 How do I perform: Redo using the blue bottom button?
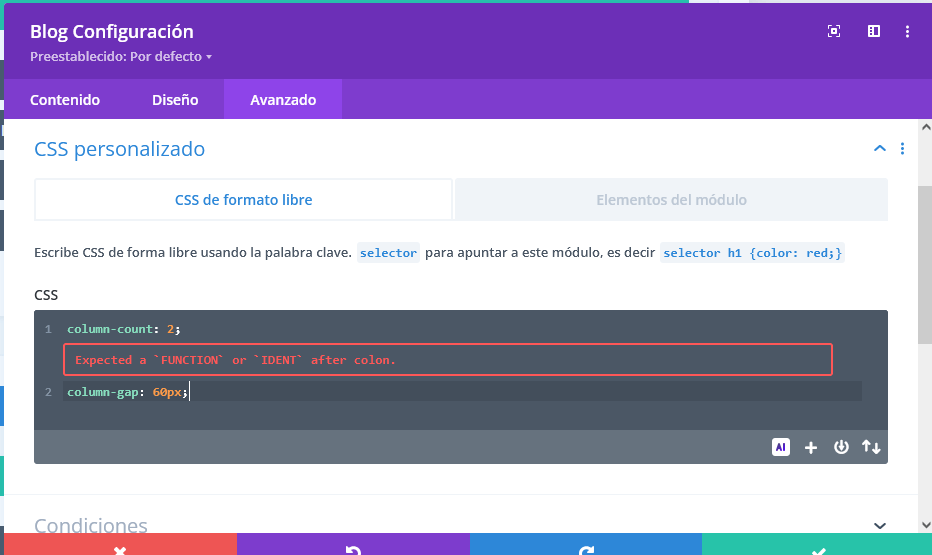(x=586, y=548)
